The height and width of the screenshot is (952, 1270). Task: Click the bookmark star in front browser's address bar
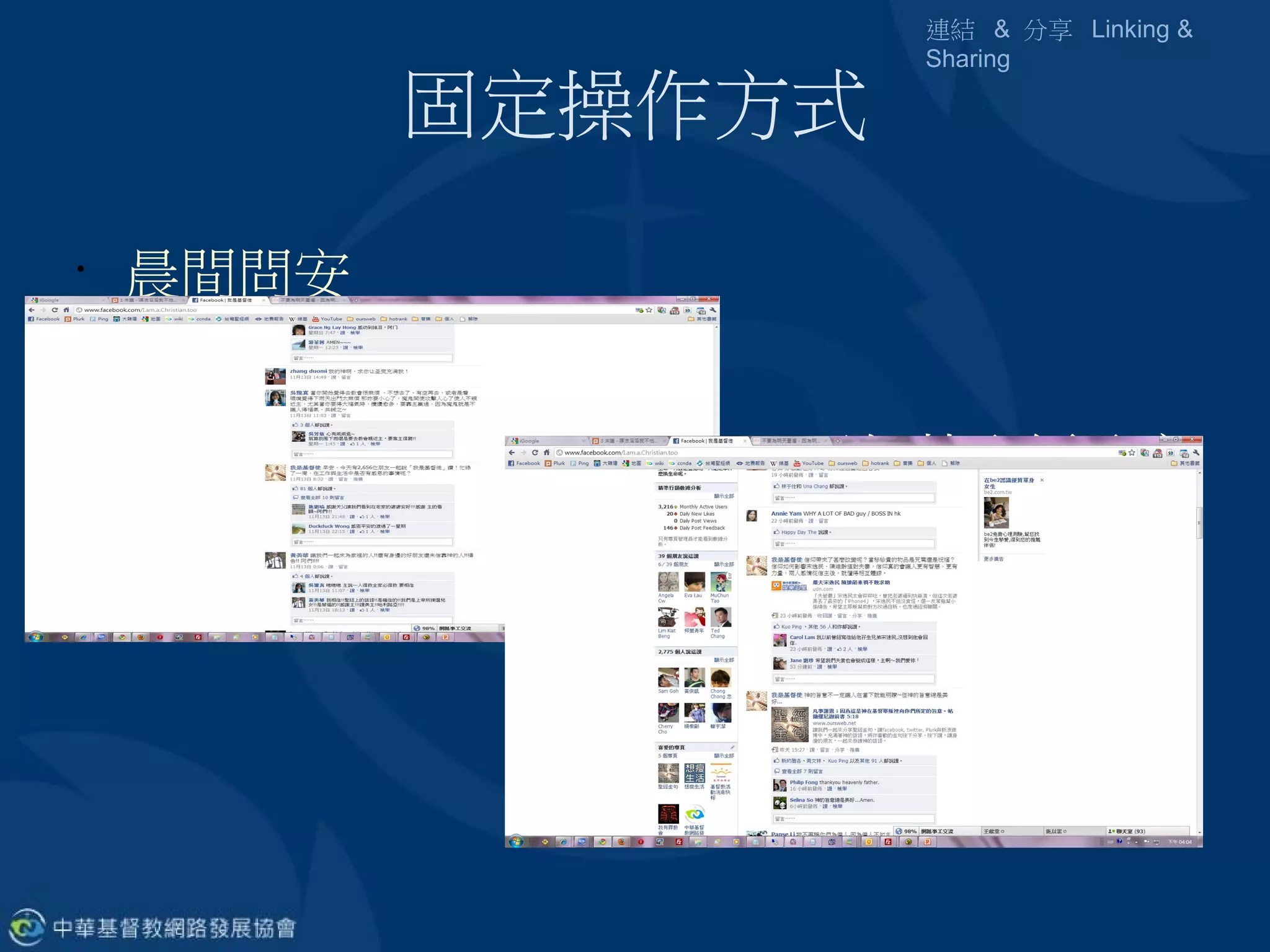point(1132,453)
